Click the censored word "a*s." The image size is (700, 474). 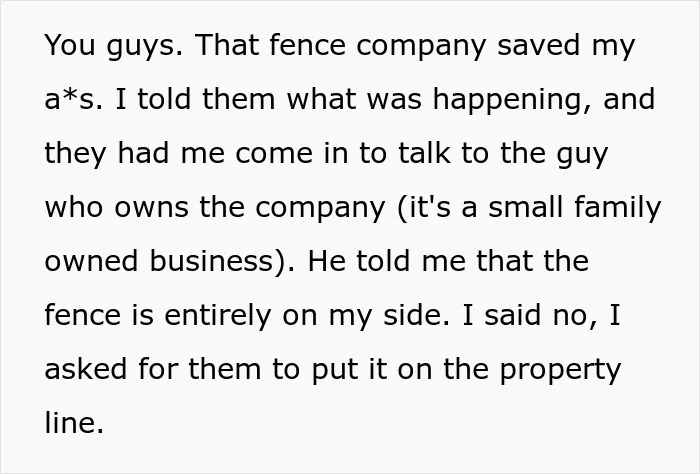[74, 99]
